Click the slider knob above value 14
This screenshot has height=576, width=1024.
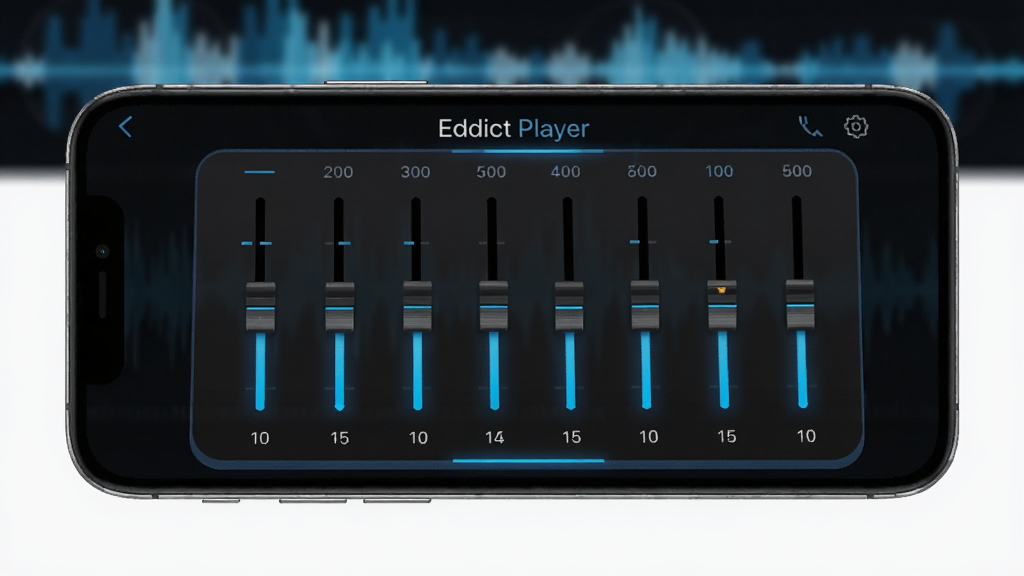click(x=493, y=306)
